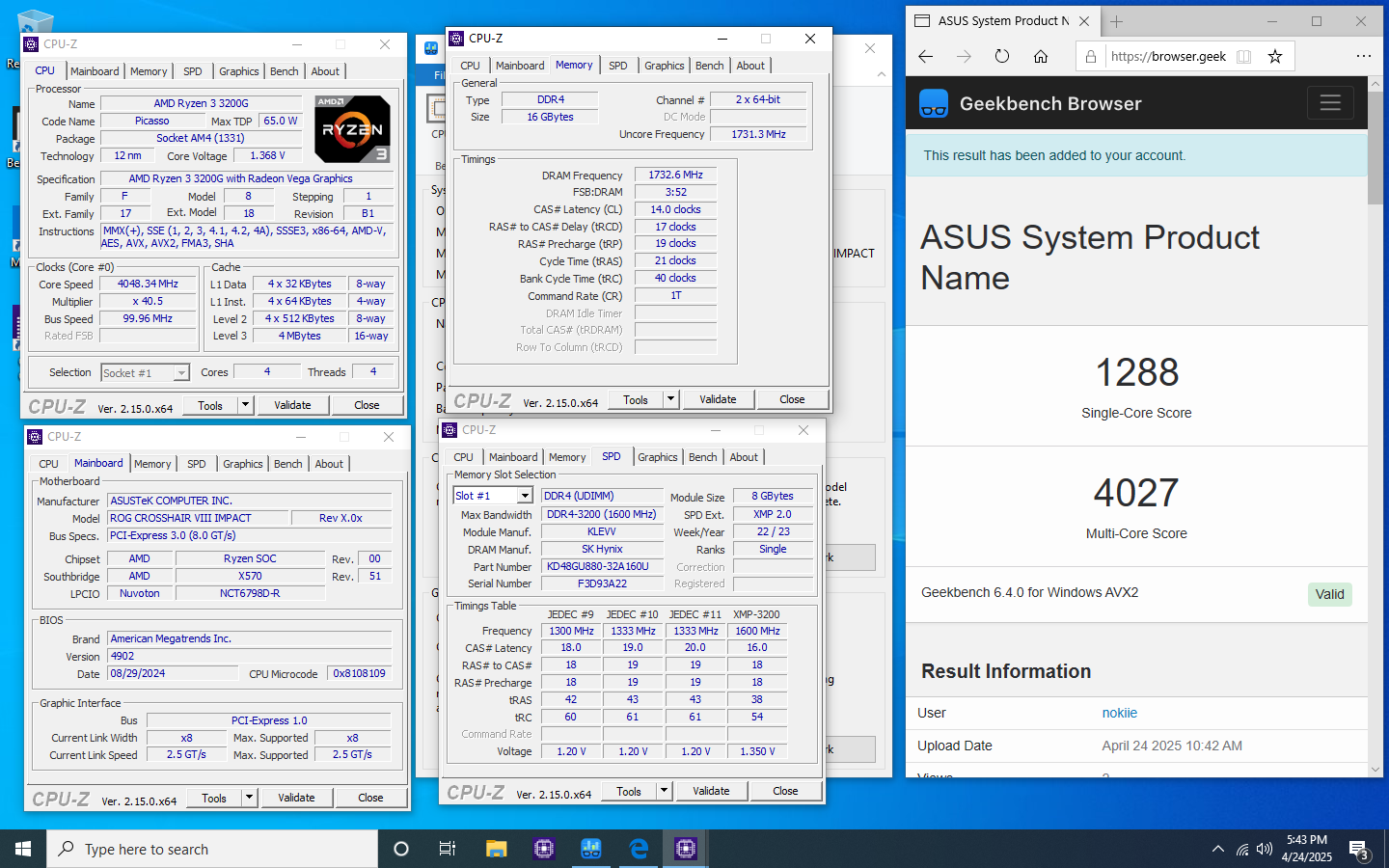
Task: Show hidden tray icons chevron
Action: point(1218,849)
